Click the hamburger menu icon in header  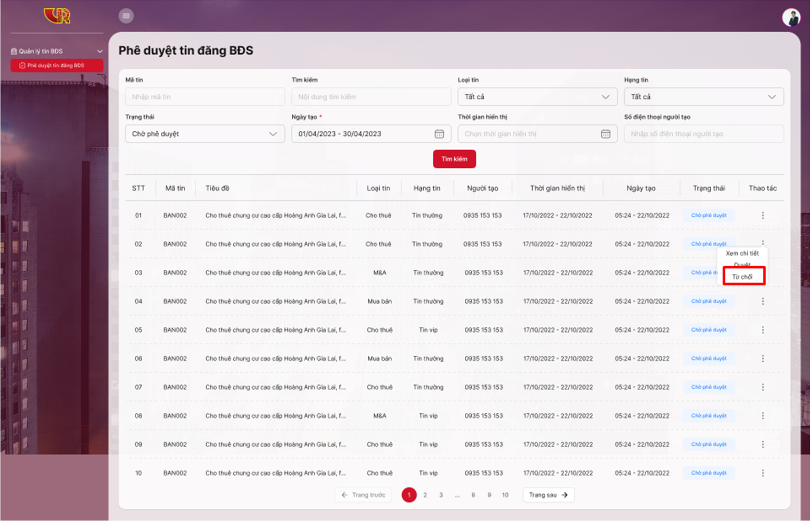tap(126, 16)
